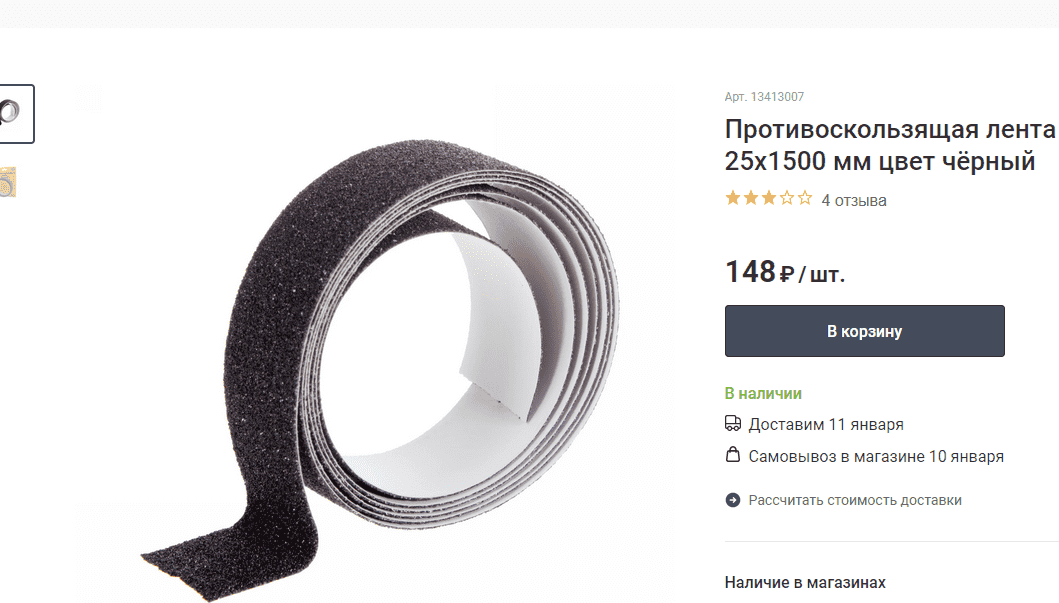1059x603 pixels.
Task: Add item with "В корзину" button
Action: [864, 331]
